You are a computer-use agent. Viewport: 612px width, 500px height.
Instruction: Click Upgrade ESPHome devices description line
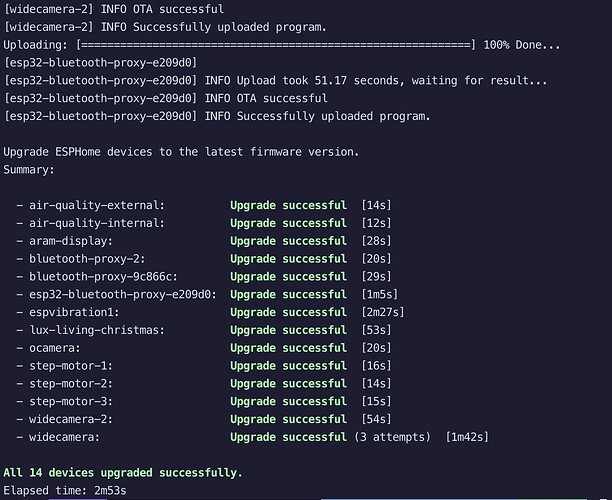181,152
